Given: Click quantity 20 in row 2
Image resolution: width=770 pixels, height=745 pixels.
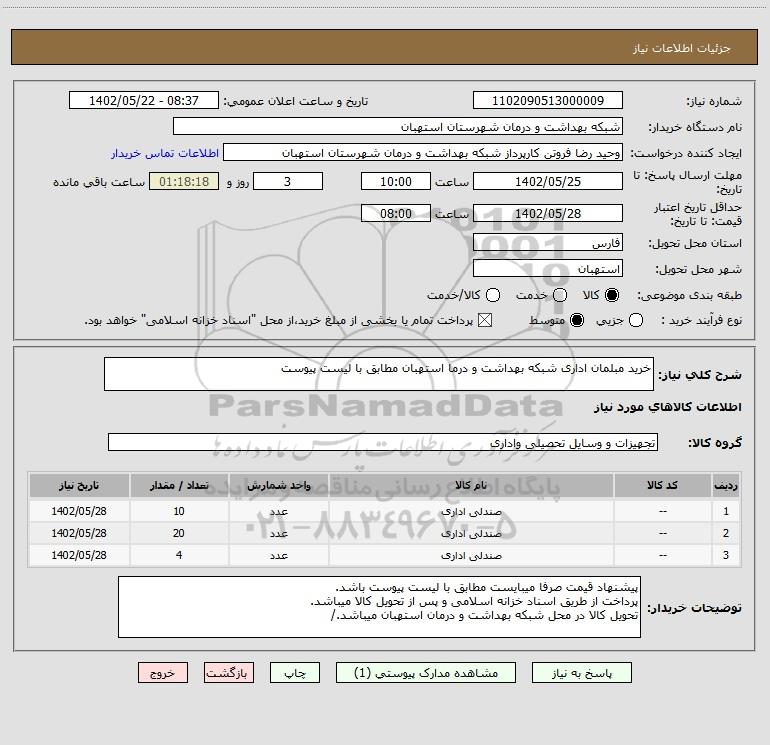Looking at the screenshot, I should coord(179,533).
